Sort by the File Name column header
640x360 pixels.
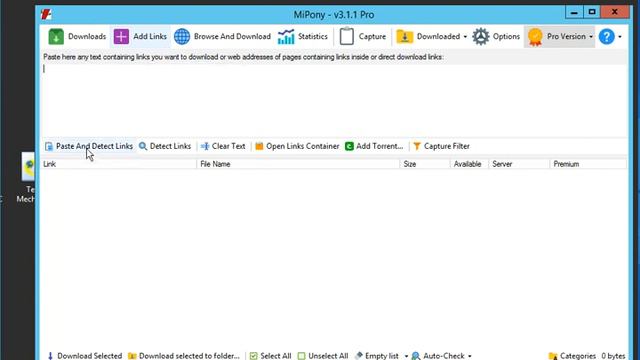tap(298, 164)
